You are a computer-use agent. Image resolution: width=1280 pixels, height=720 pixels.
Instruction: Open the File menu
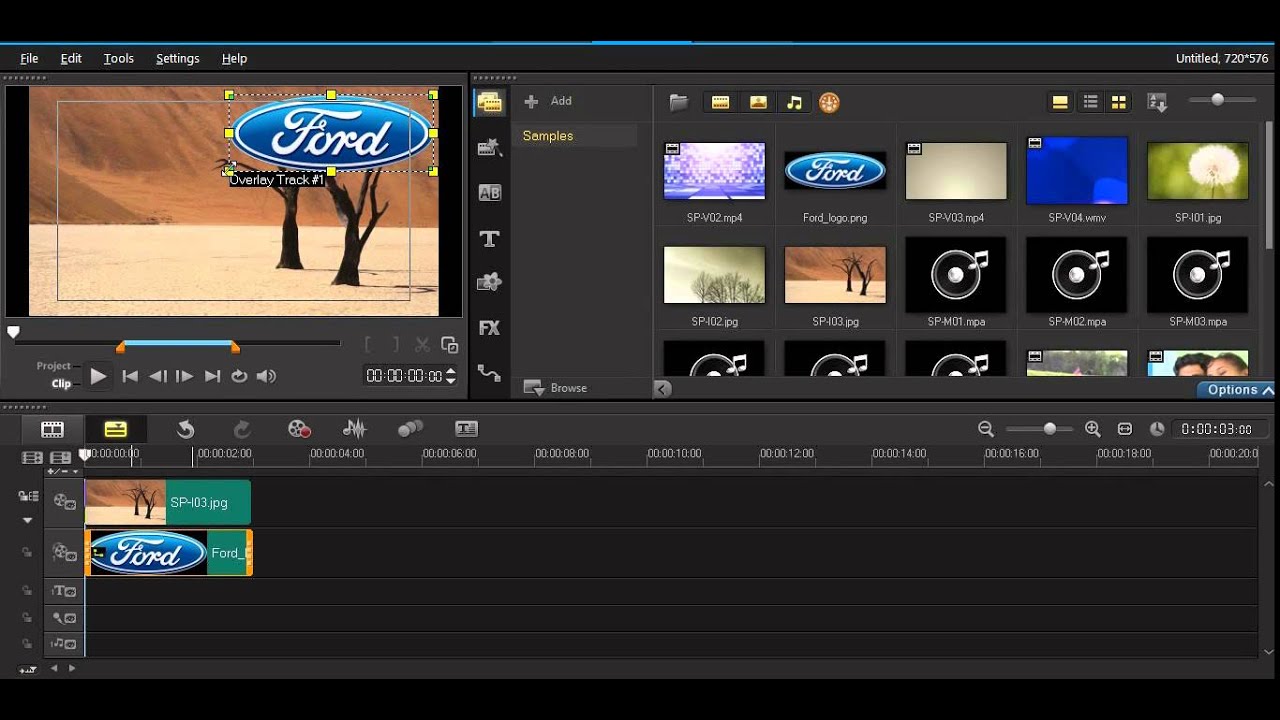tap(29, 58)
